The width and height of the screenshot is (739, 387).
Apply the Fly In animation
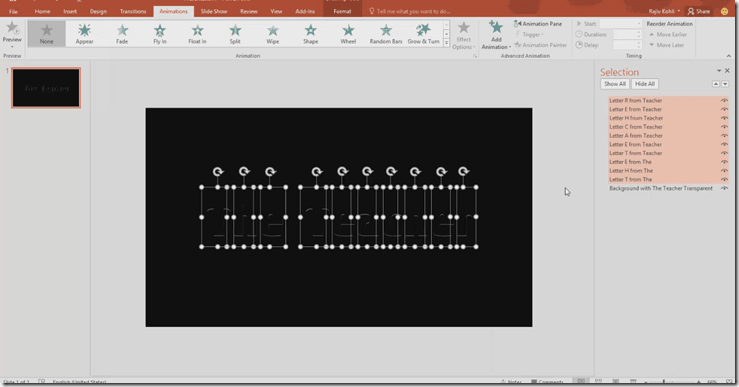point(160,33)
